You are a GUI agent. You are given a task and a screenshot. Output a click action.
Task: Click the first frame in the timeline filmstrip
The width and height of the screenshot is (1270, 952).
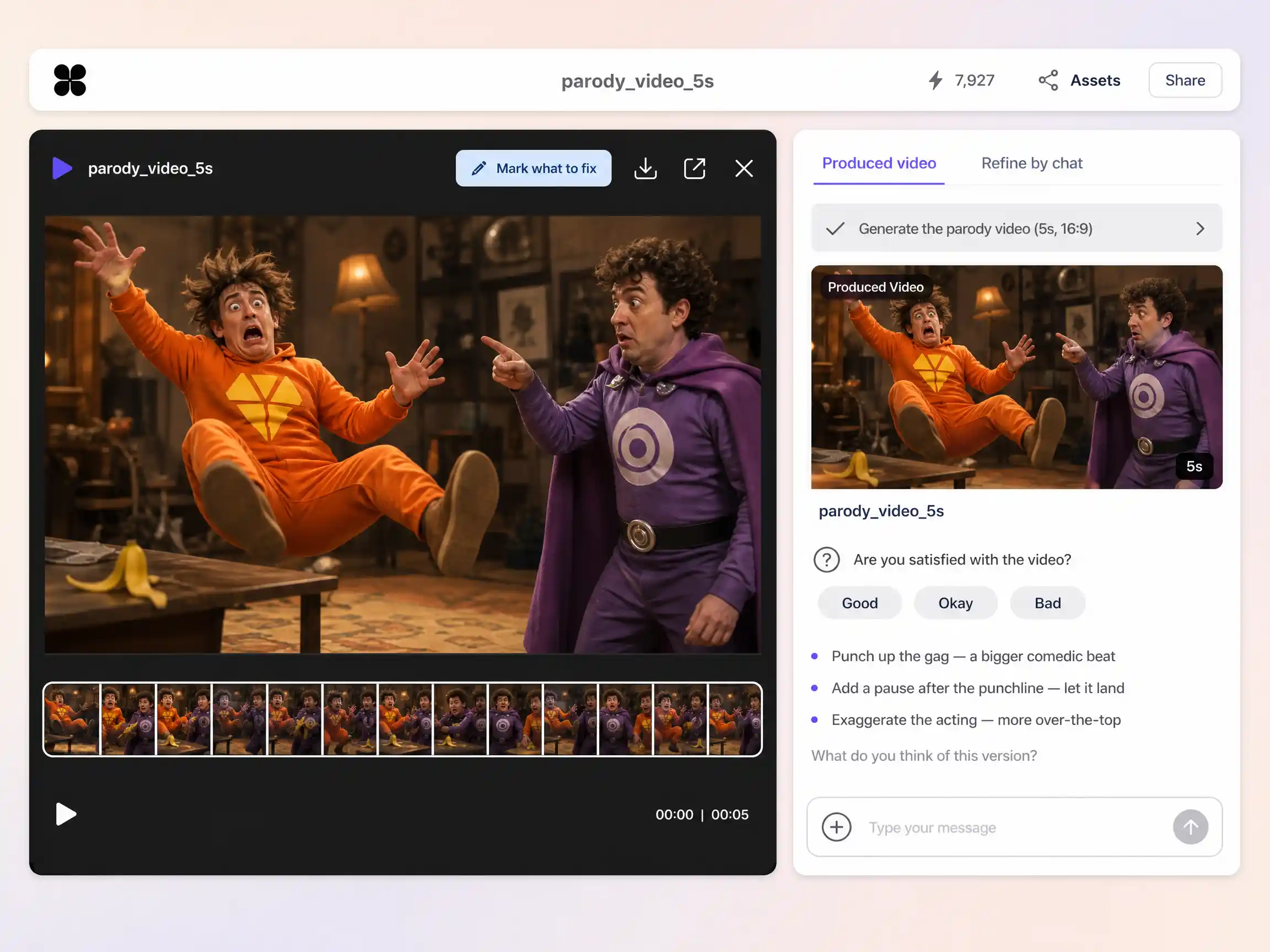pos(72,719)
